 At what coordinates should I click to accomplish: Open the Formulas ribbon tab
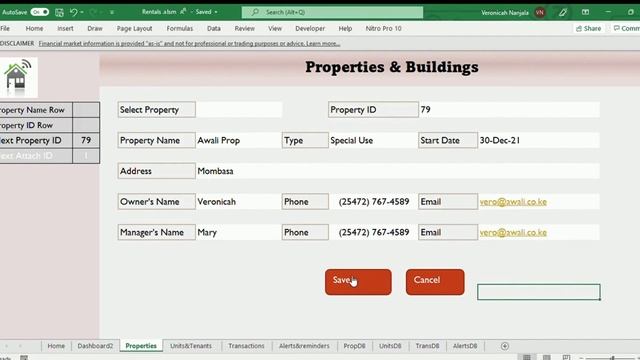pyautogui.click(x=180, y=29)
